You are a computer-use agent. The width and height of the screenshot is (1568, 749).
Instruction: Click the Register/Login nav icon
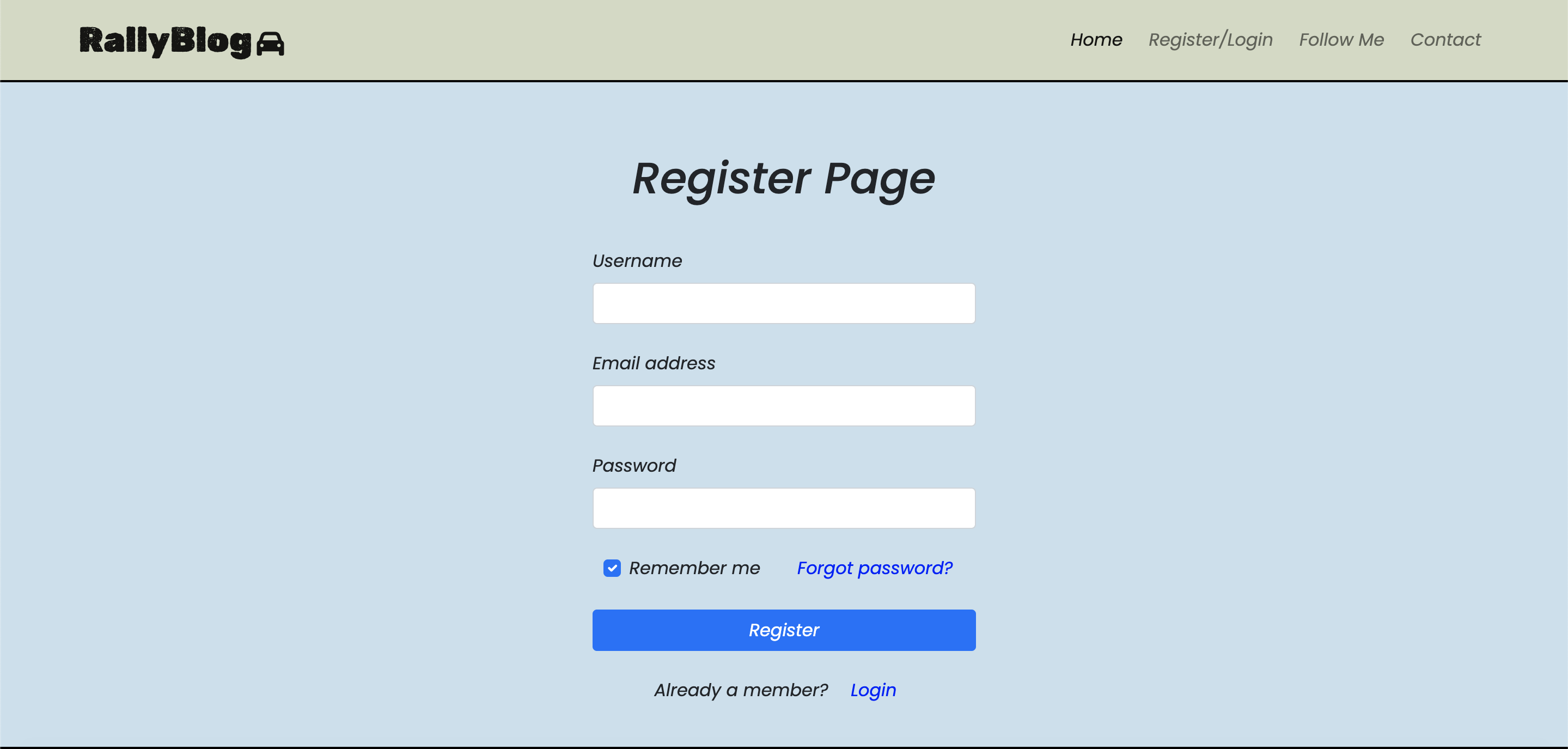click(1210, 40)
